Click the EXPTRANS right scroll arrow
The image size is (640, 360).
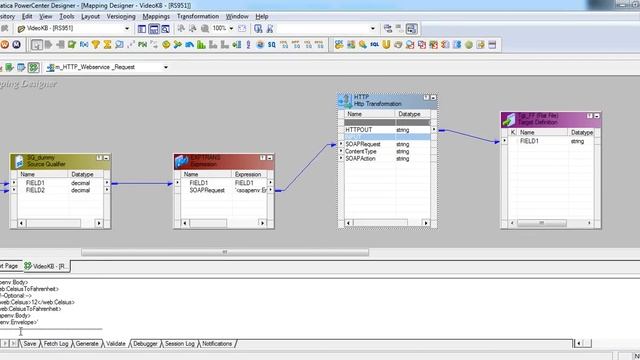pos(262,223)
